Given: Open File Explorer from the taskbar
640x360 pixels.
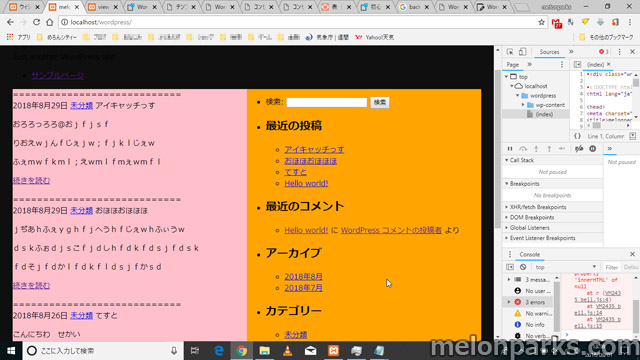Looking at the screenshot, I should pos(264,351).
